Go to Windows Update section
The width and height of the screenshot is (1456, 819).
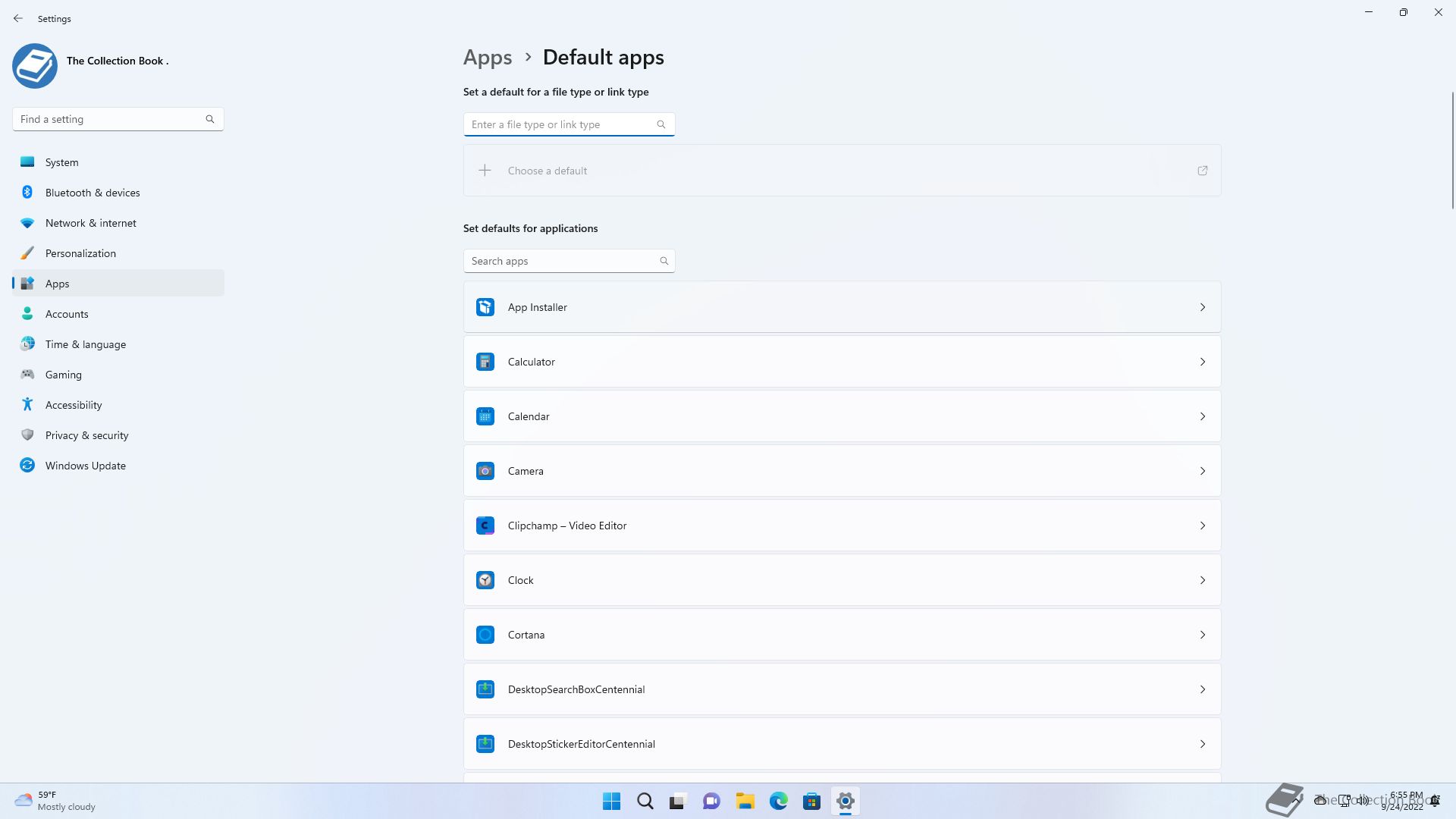coord(85,466)
